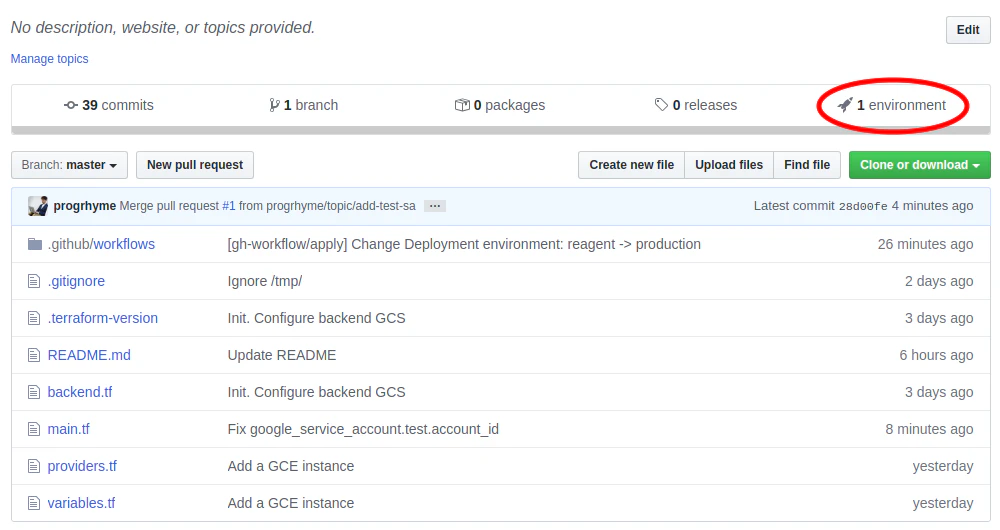Click the gray language bar below stats
This screenshot has width=1000, height=530.
point(501,130)
